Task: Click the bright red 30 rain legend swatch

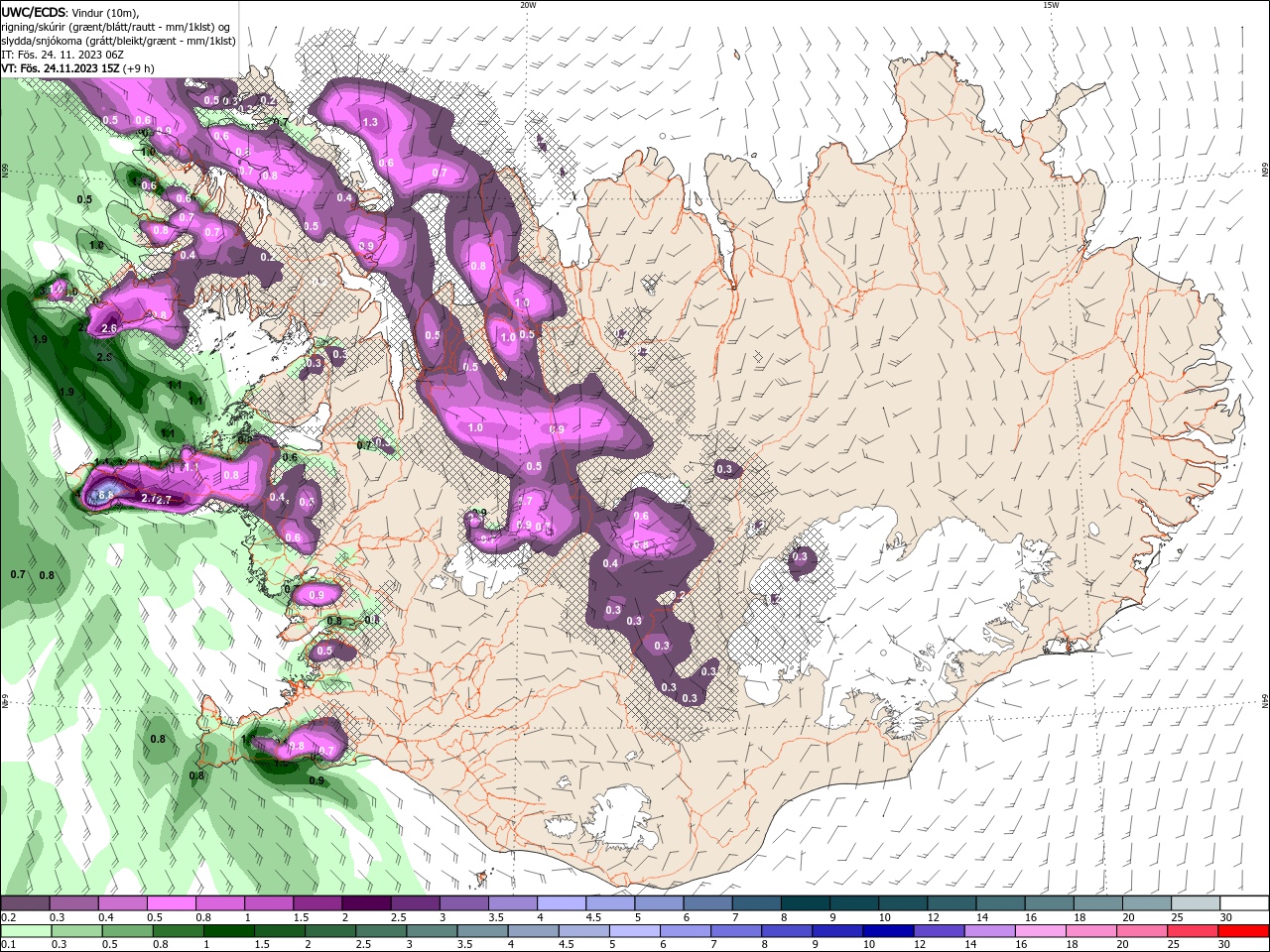Action: (x=1244, y=931)
